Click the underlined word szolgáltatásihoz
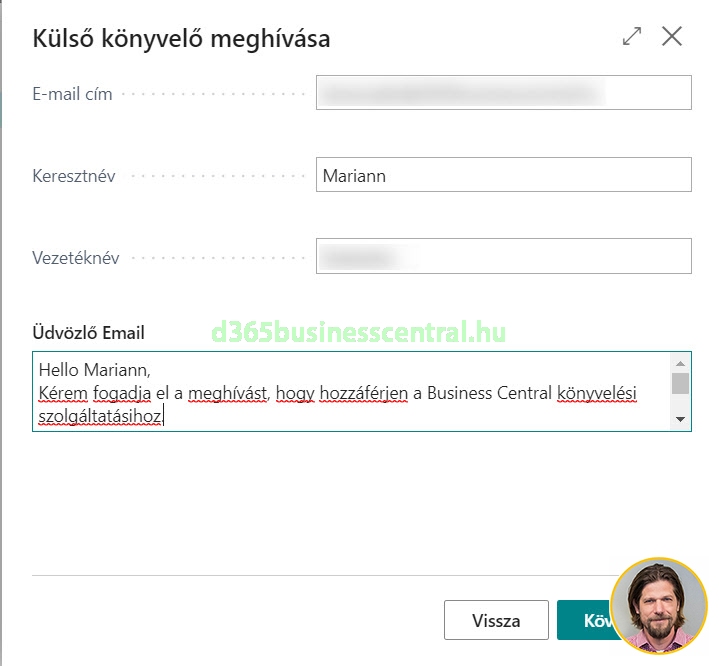This screenshot has width=719, height=666. pyautogui.click(x=99, y=415)
